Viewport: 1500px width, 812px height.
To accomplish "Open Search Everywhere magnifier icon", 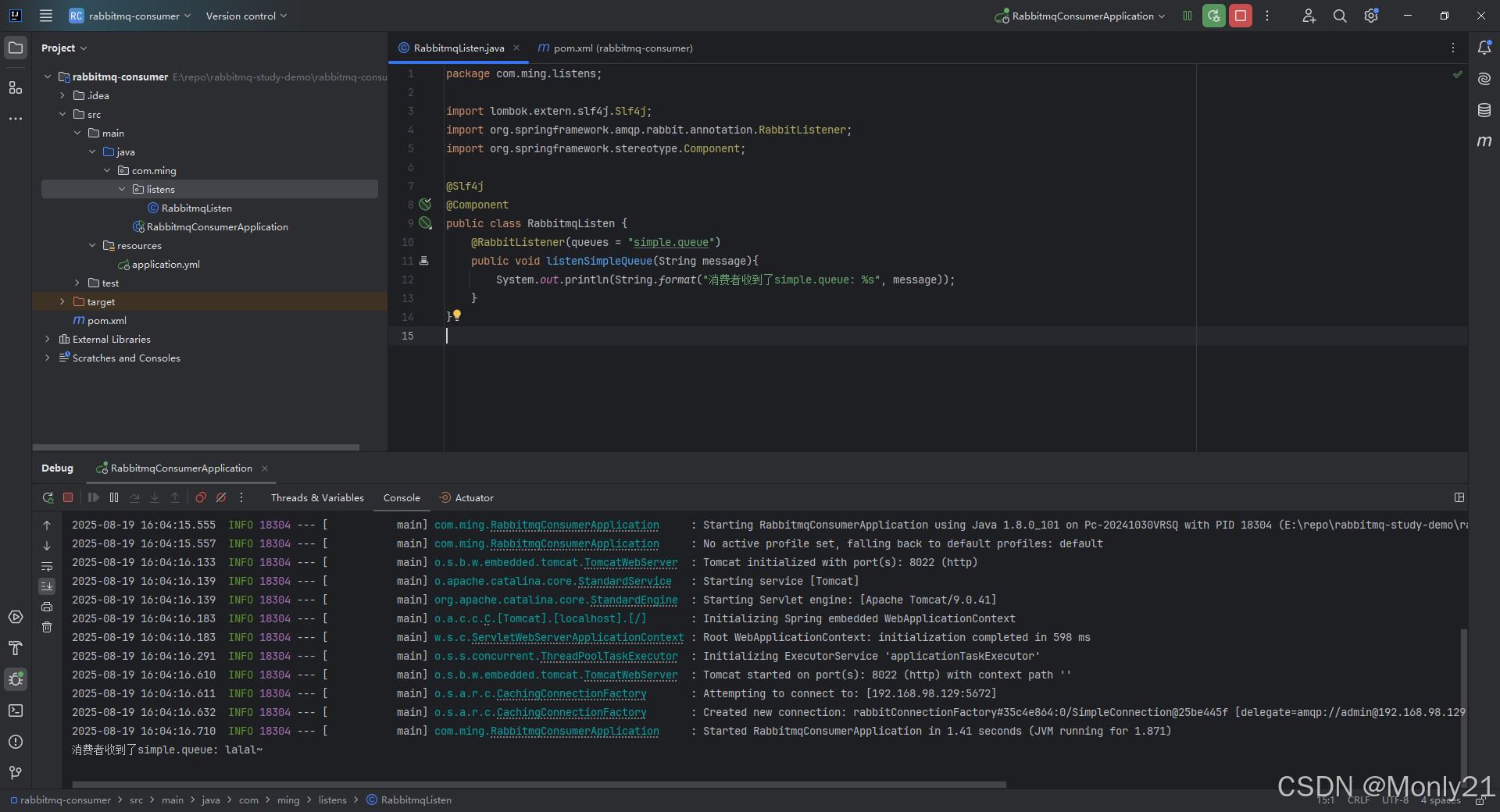I will [1340, 16].
